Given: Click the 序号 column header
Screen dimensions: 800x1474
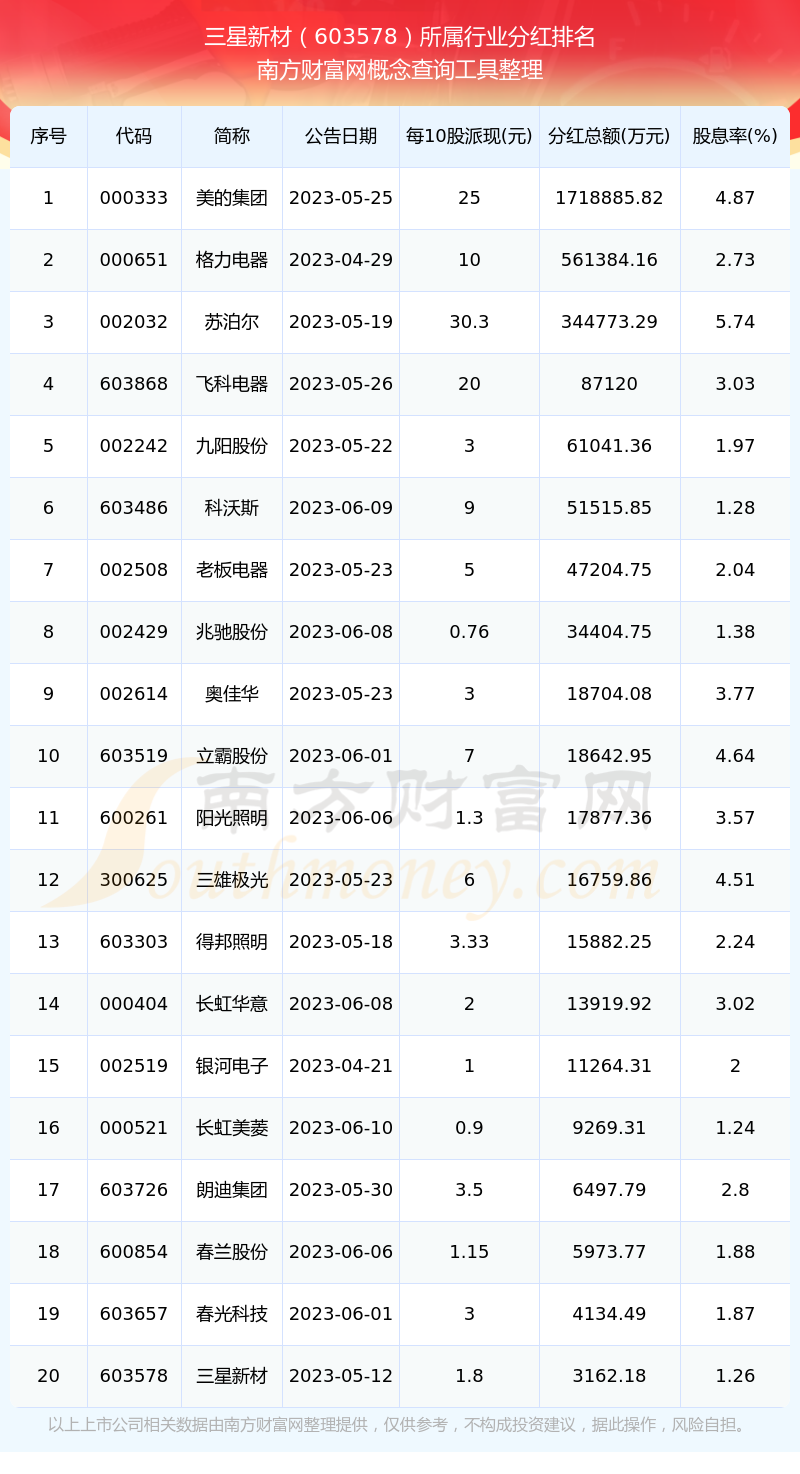Looking at the screenshot, I should [48, 136].
